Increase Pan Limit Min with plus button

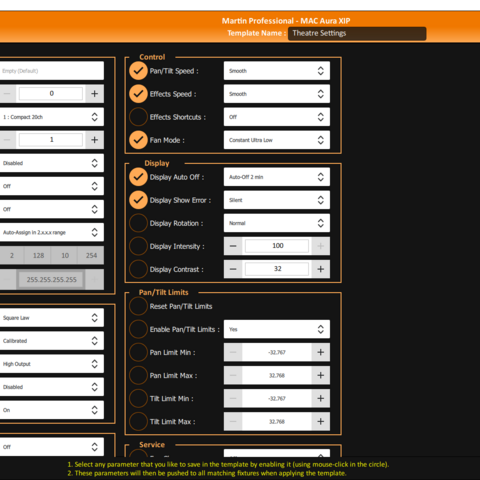click(x=321, y=352)
